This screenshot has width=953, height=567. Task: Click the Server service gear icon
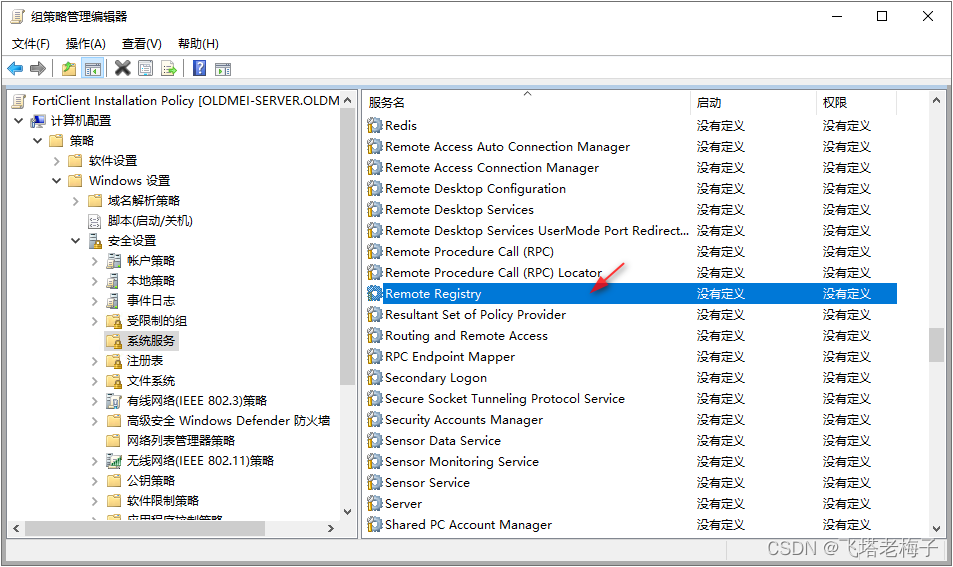click(374, 504)
